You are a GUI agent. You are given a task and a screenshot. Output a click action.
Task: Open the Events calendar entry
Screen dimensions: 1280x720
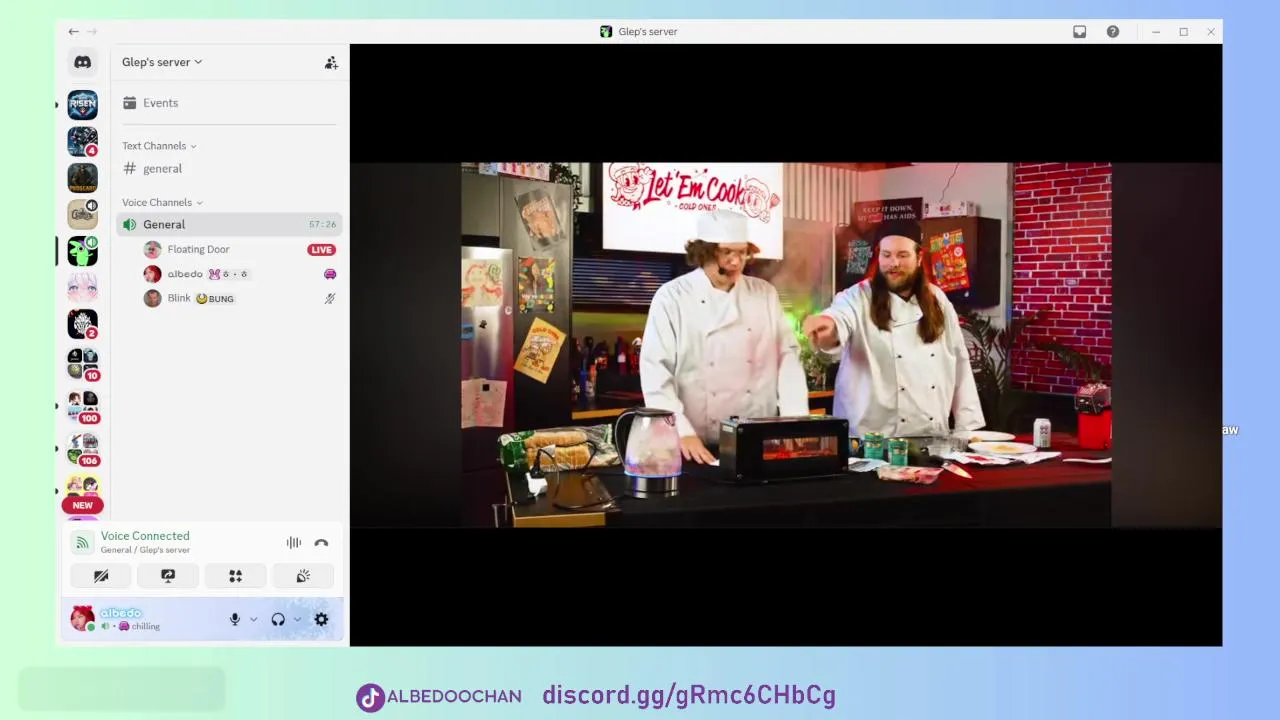(x=150, y=103)
